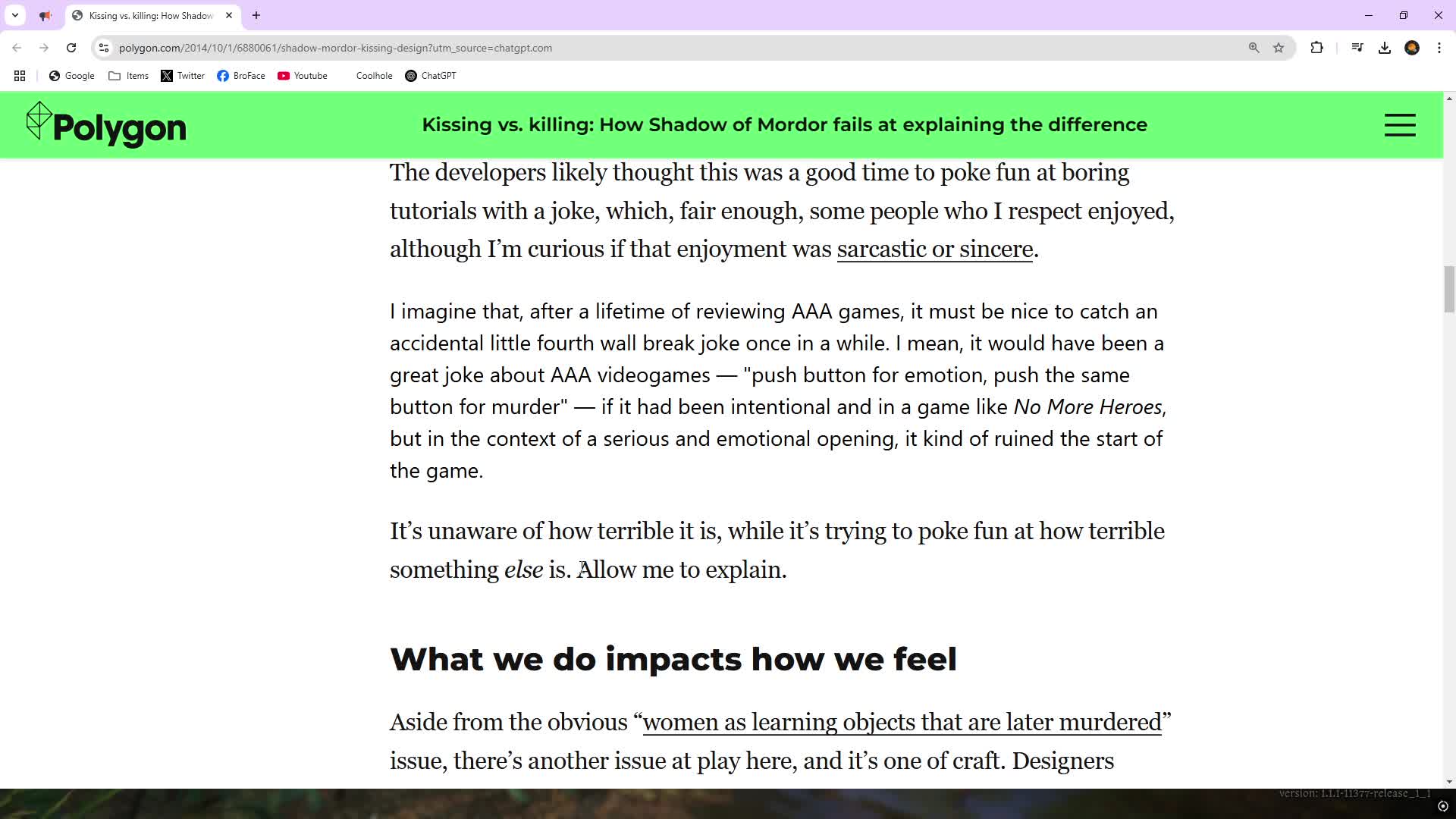
Task: Click the scrollbar up arrow
Action: click(1449, 99)
